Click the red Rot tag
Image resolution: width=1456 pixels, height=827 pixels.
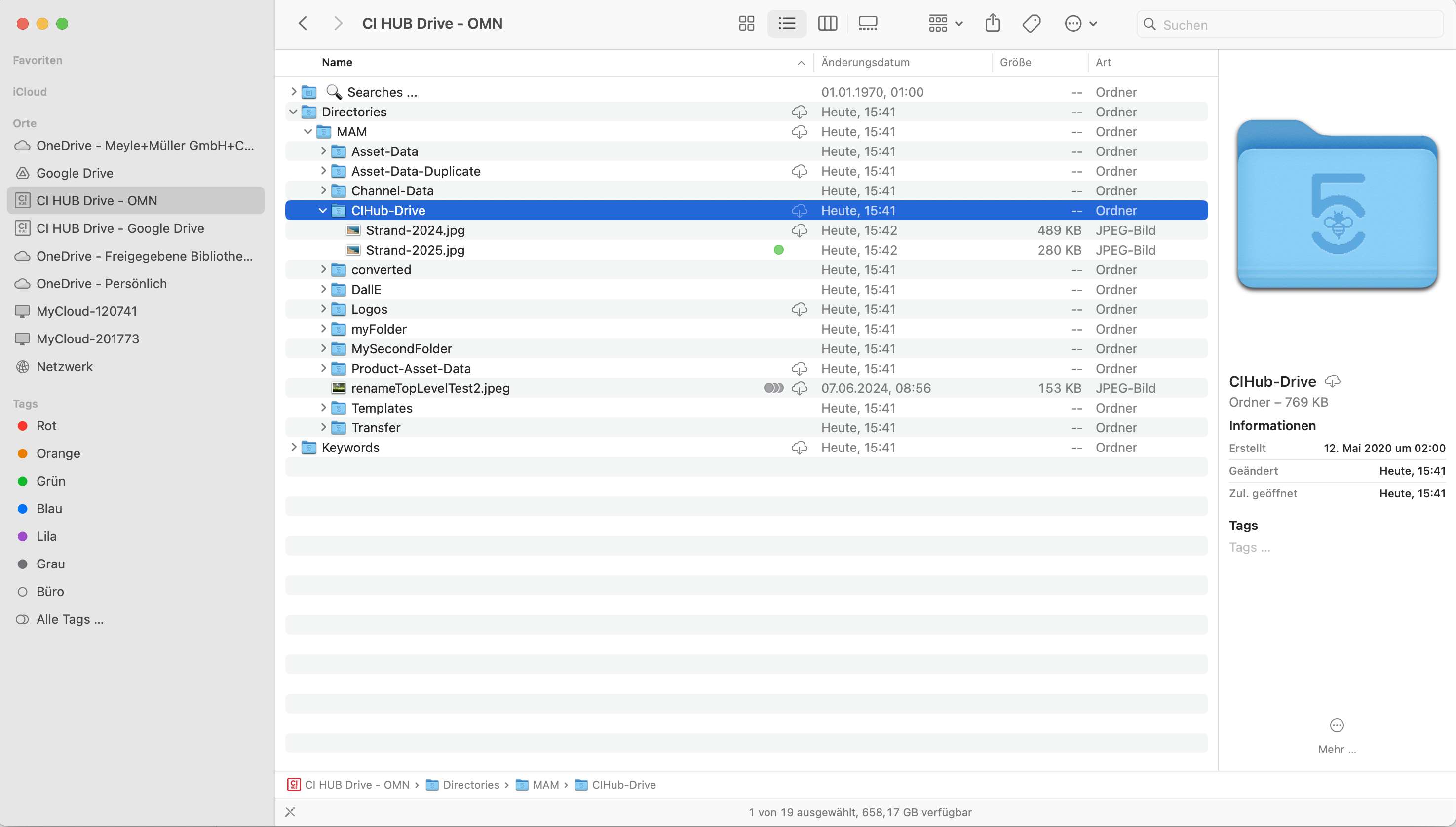(46, 426)
